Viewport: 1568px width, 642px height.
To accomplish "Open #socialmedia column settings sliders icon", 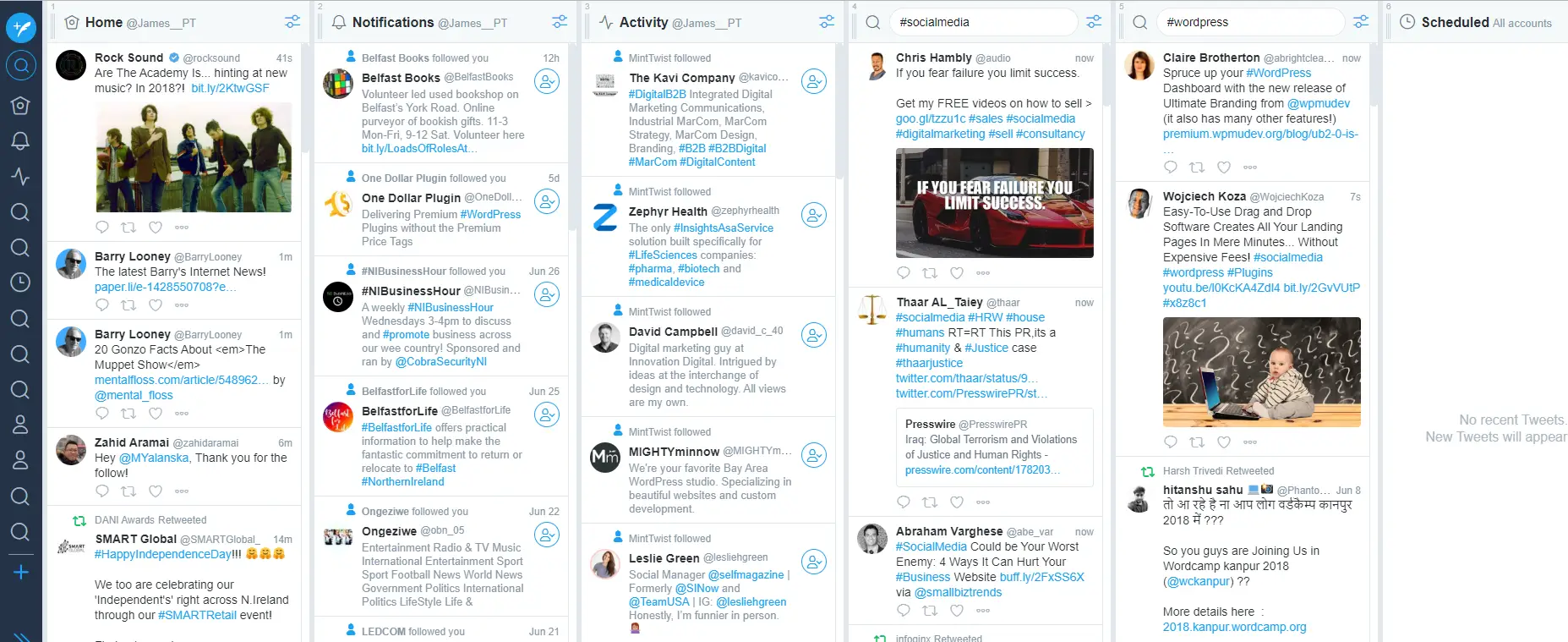I will click(x=1094, y=22).
